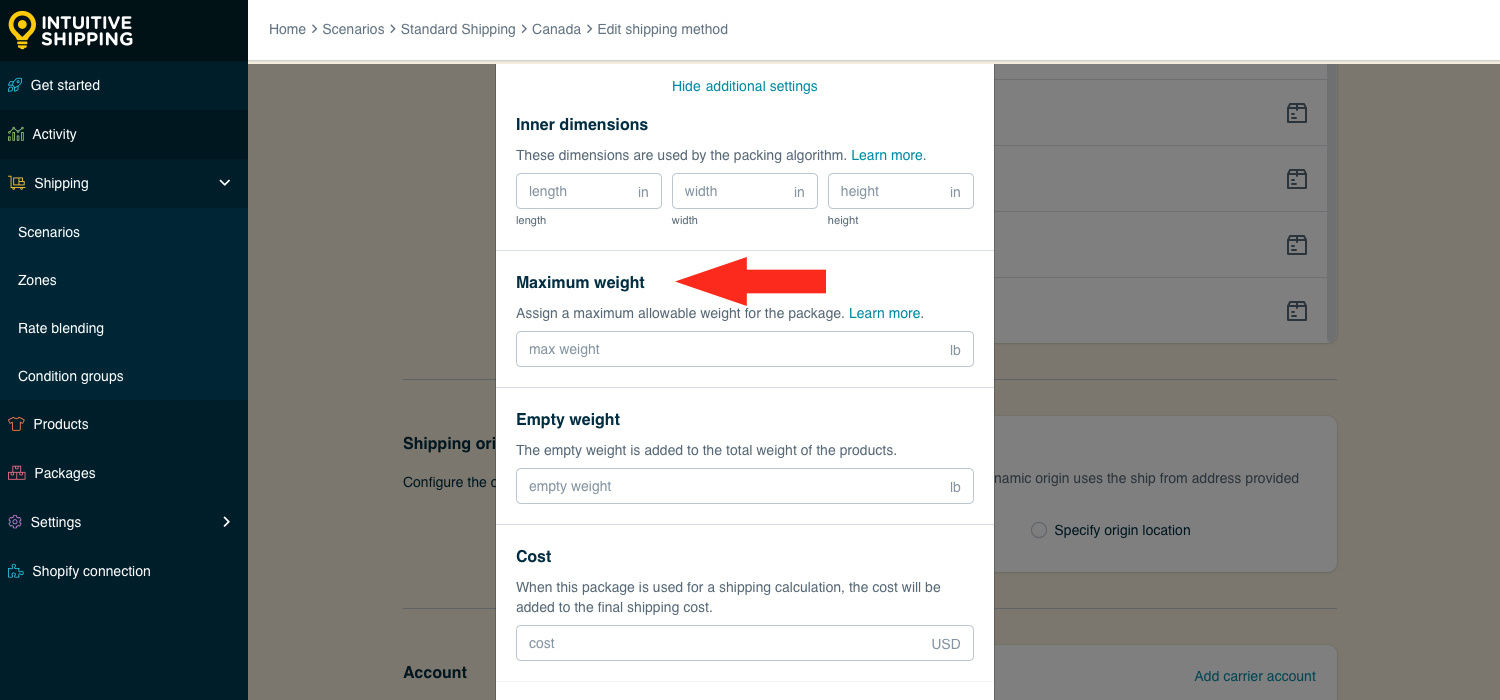1500x700 pixels.
Task: Follow Learn more link under Maximum weight
Action: click(885, 313)
